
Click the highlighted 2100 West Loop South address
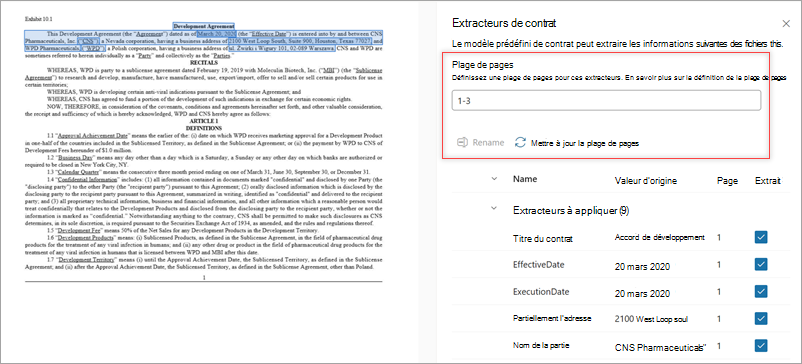point(299,40)
